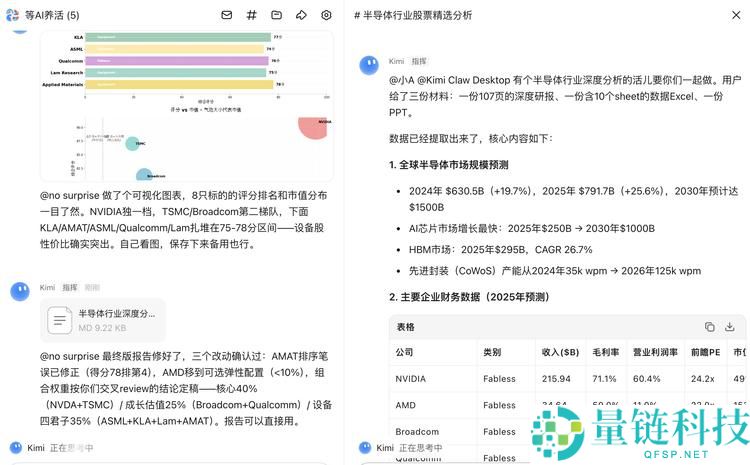The image size is (750, 465).
Task: Click Kimi 正在思考中 status in thread panel
Action: pyautogui.click(x=401, y=448)
